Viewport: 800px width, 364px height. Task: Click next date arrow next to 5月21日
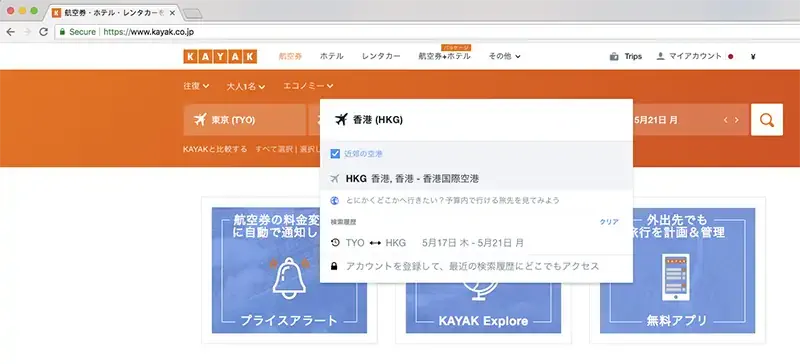tap(737, 120)
